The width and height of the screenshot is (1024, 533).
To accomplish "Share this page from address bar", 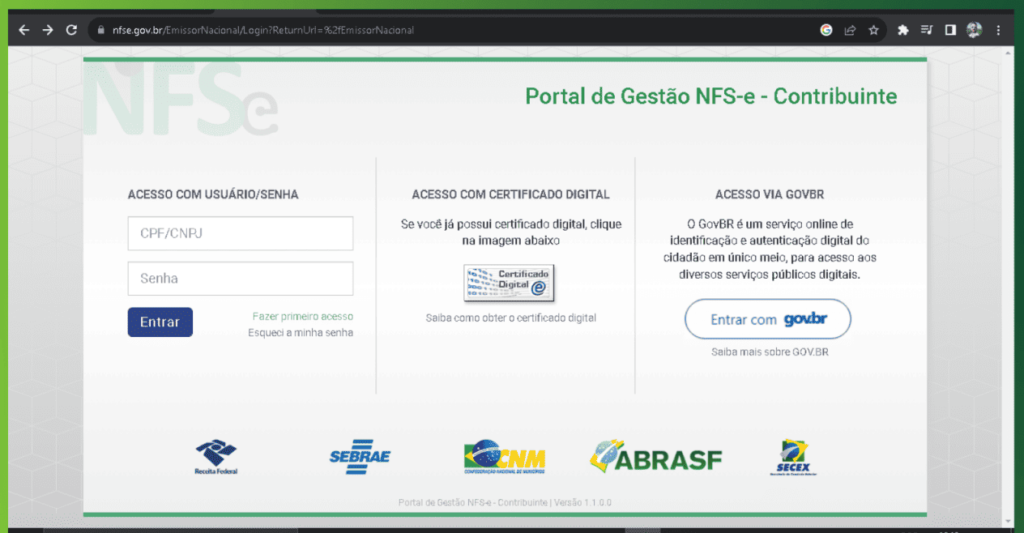I will click(850, 30).
